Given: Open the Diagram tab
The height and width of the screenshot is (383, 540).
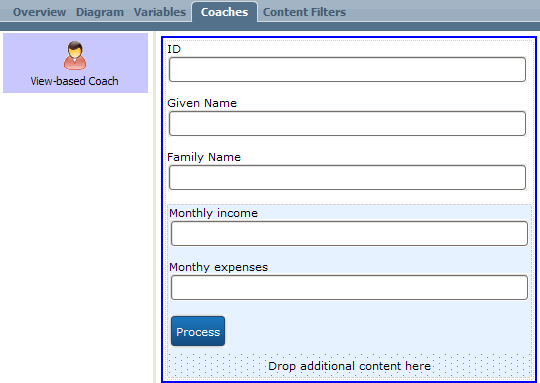Looking at the screenshot, I should click(x=100, y=12).
